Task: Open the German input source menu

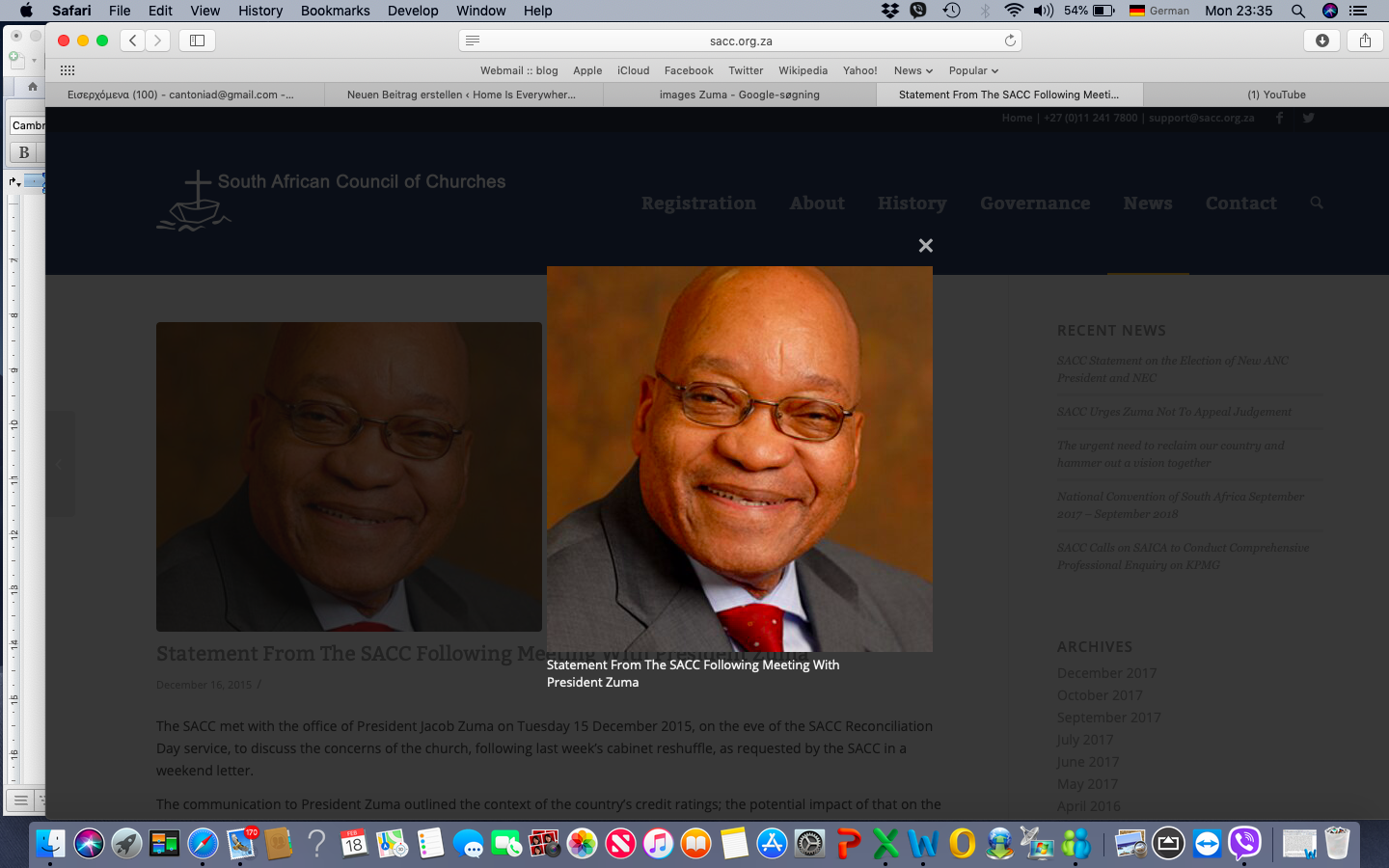Action: 1159,11
